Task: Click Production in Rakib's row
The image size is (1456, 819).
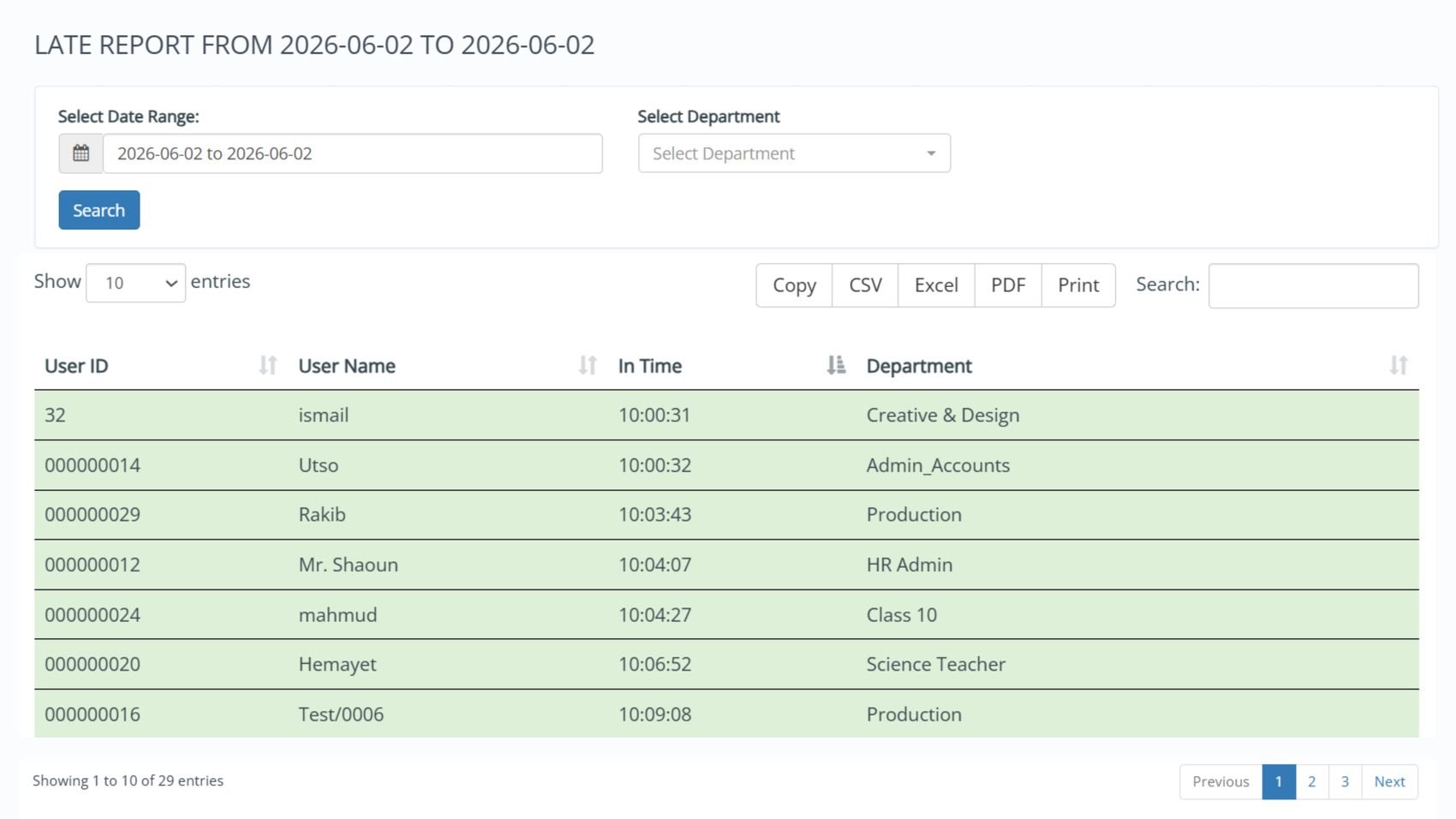Action: 914,515
